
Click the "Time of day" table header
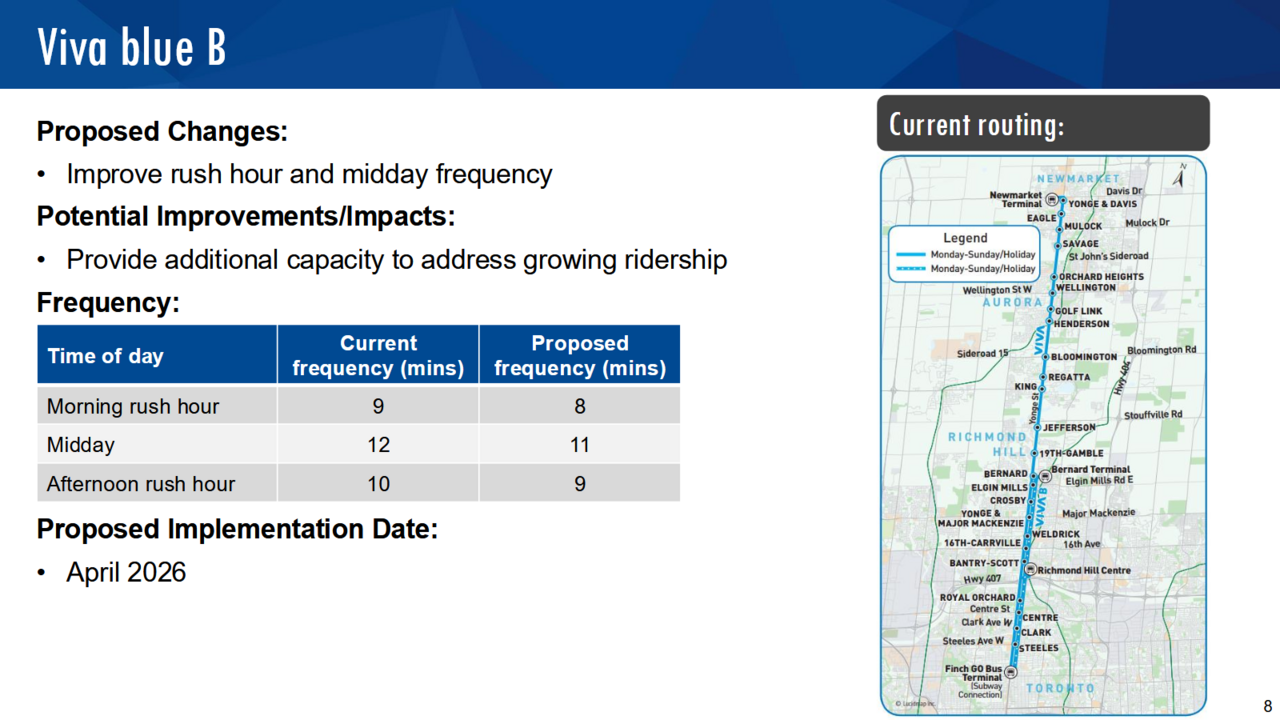pos(105,356)
